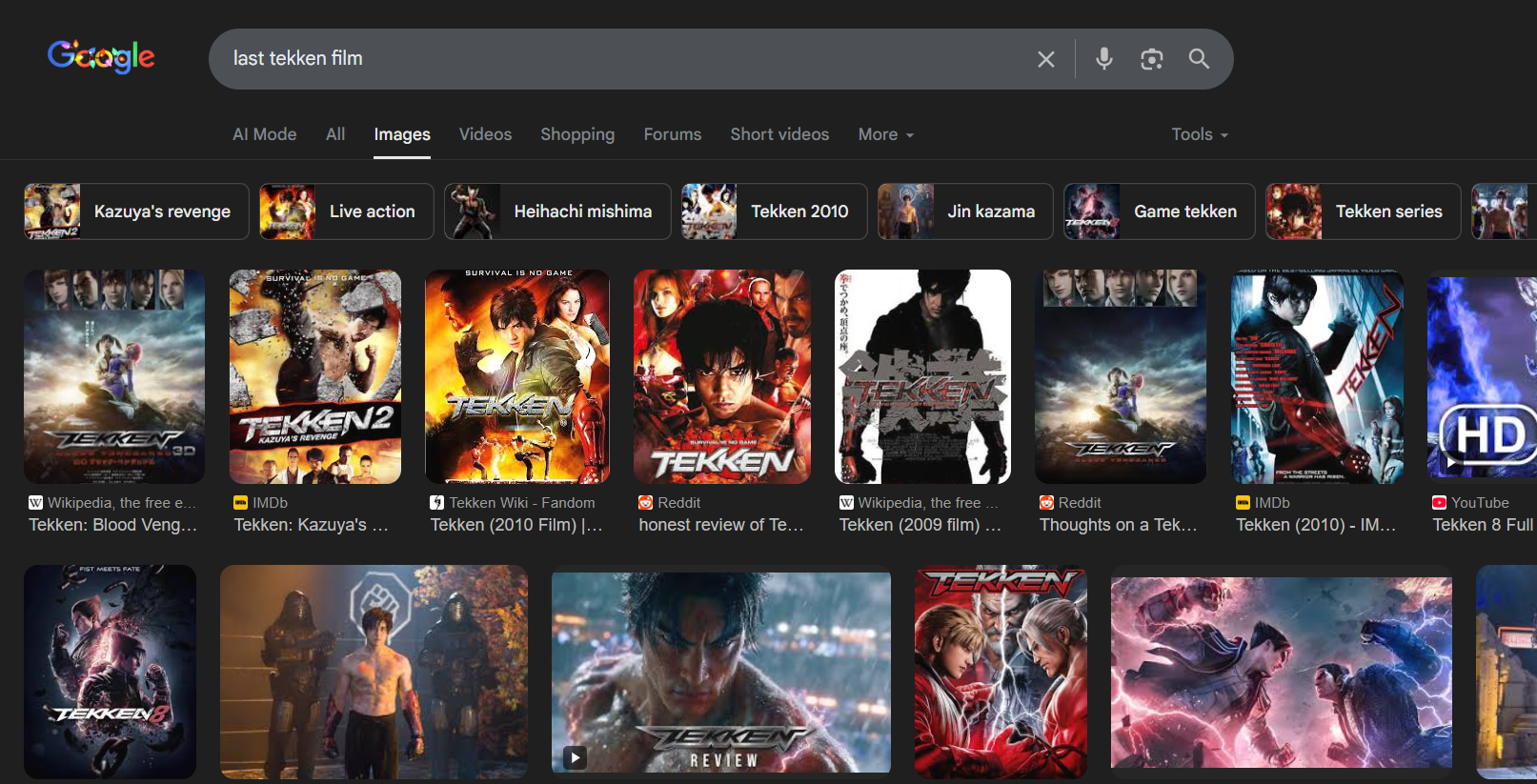The image size is (1537, 784).
Task: Open 'Tekken (2010) - IM...' title link
Action: (1316, 525)
